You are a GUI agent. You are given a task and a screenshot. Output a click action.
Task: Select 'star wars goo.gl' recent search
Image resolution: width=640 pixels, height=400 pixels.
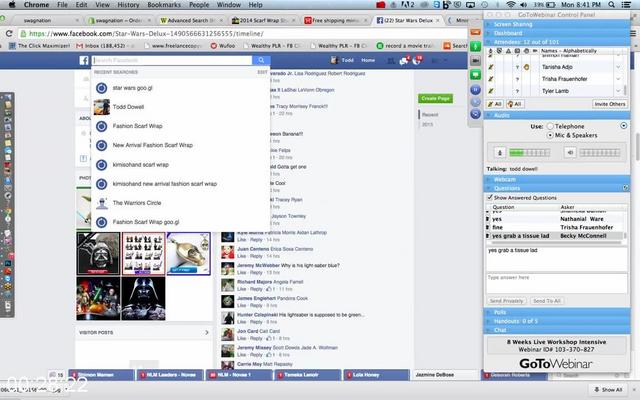tap(180, 88)
